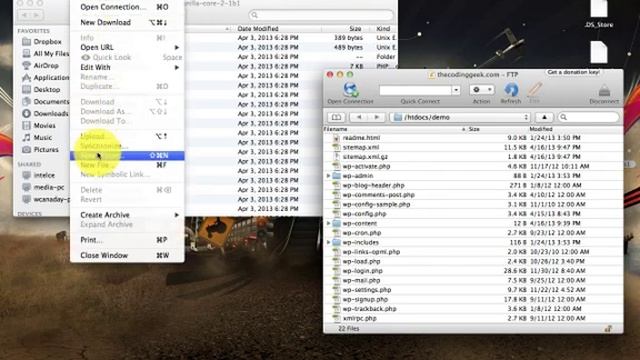Open the Edit With submenu
640x360 pixels.
tap(127, 67)
